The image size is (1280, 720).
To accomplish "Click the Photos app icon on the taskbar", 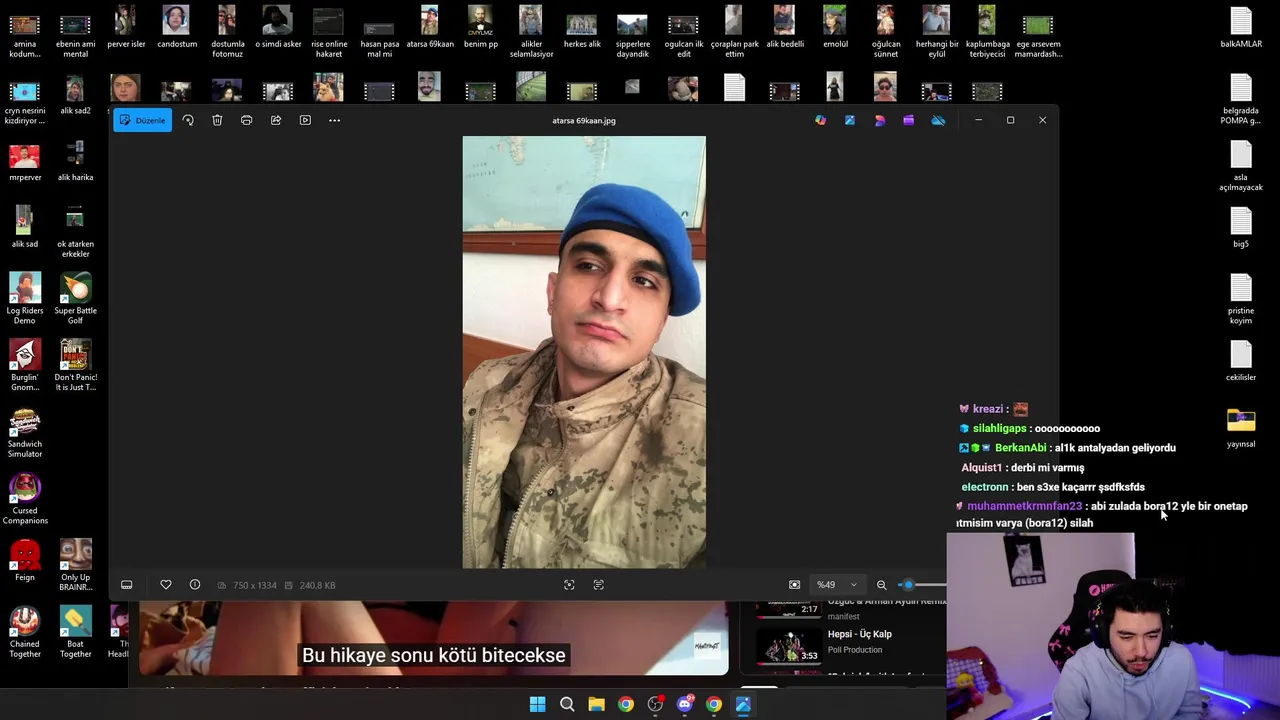I will [743, 704].
